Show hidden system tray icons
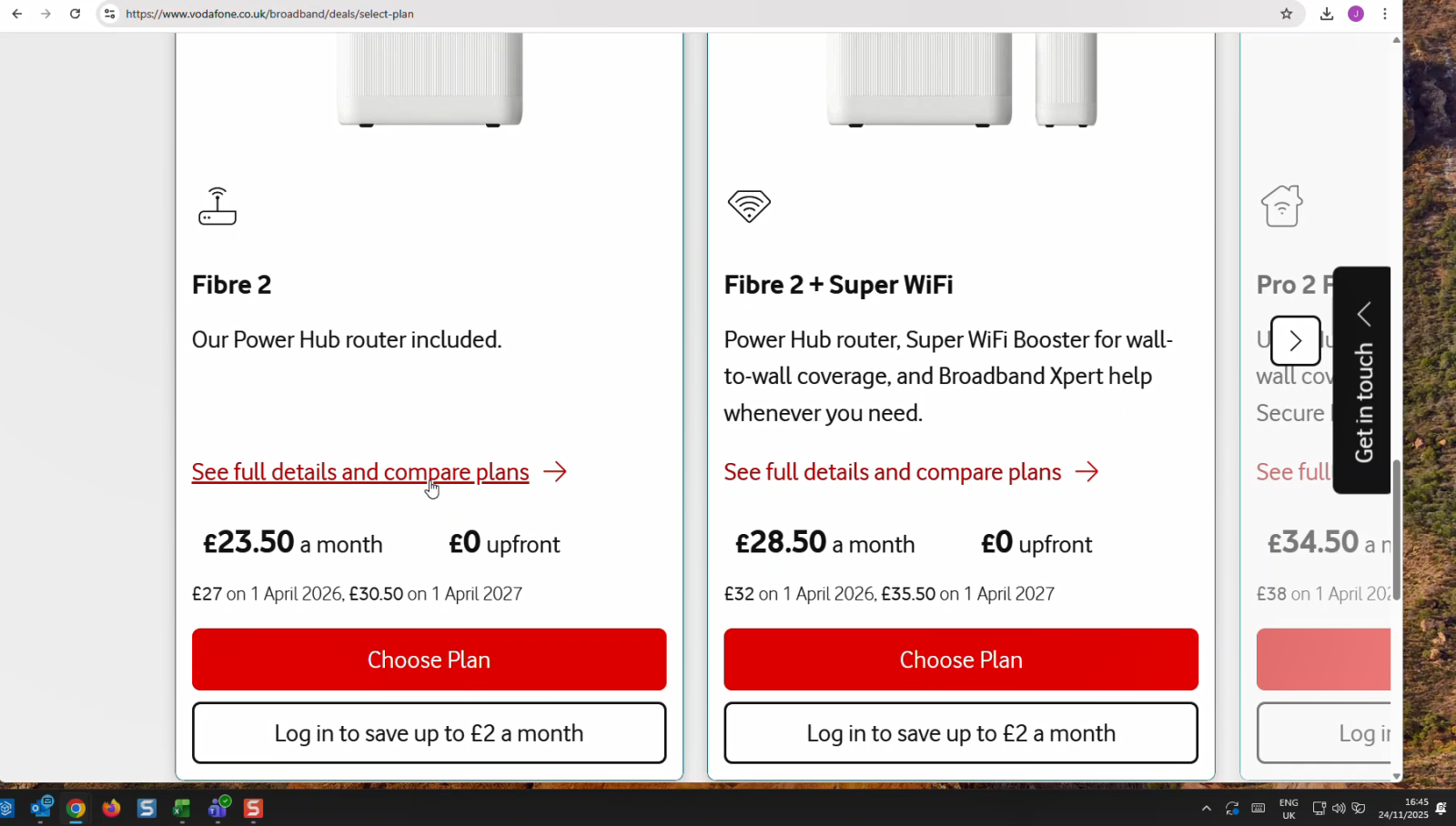1456x826 pixels. (x=1207, y=808)
